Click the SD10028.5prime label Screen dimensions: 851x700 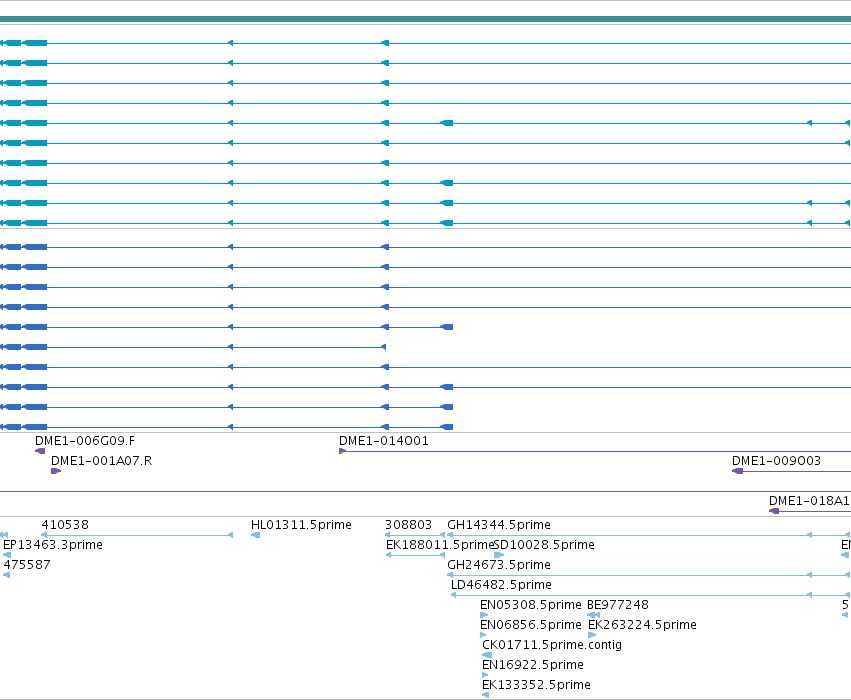[x=544, y=545]
